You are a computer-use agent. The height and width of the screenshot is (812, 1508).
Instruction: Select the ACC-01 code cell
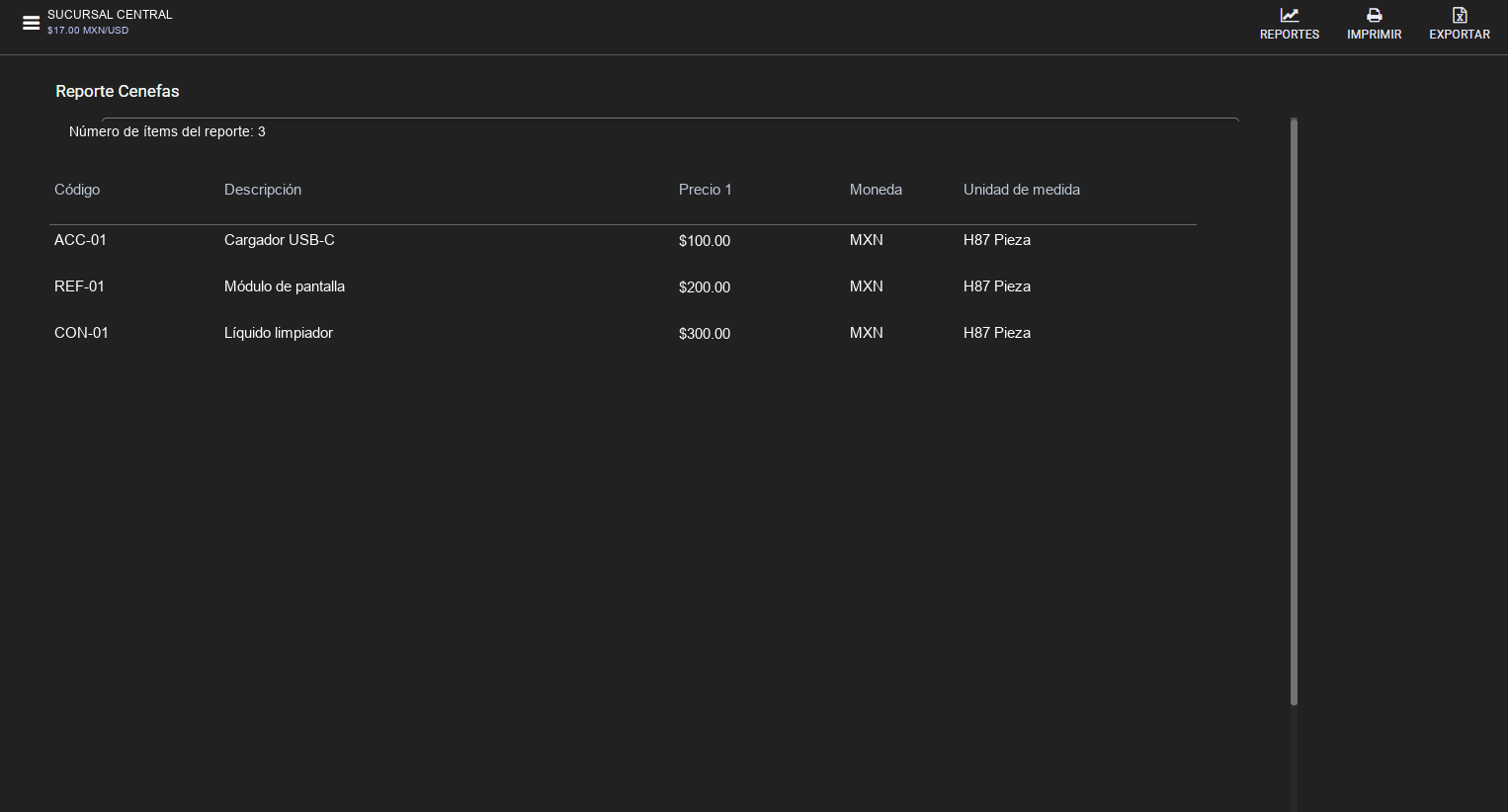[80, 240]
